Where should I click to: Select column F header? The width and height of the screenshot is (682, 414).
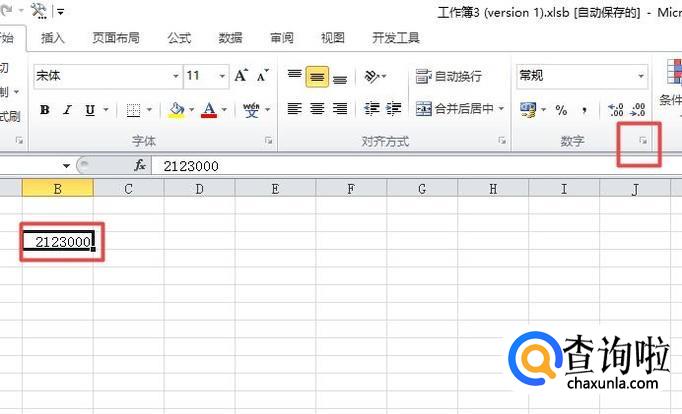pyautogui.click(x=351, y=189)
